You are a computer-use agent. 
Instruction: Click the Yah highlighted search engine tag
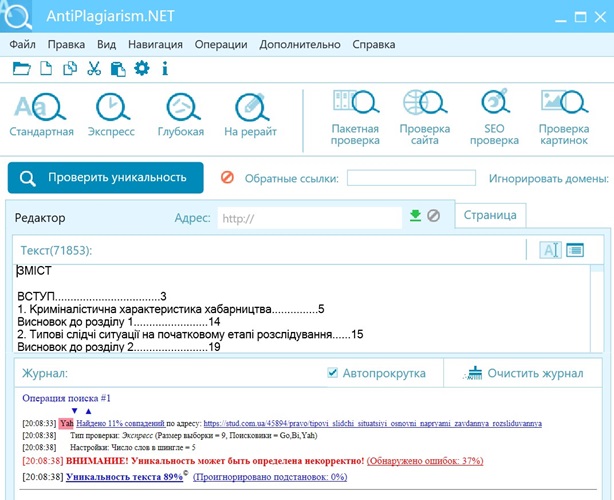coord(67,423)
